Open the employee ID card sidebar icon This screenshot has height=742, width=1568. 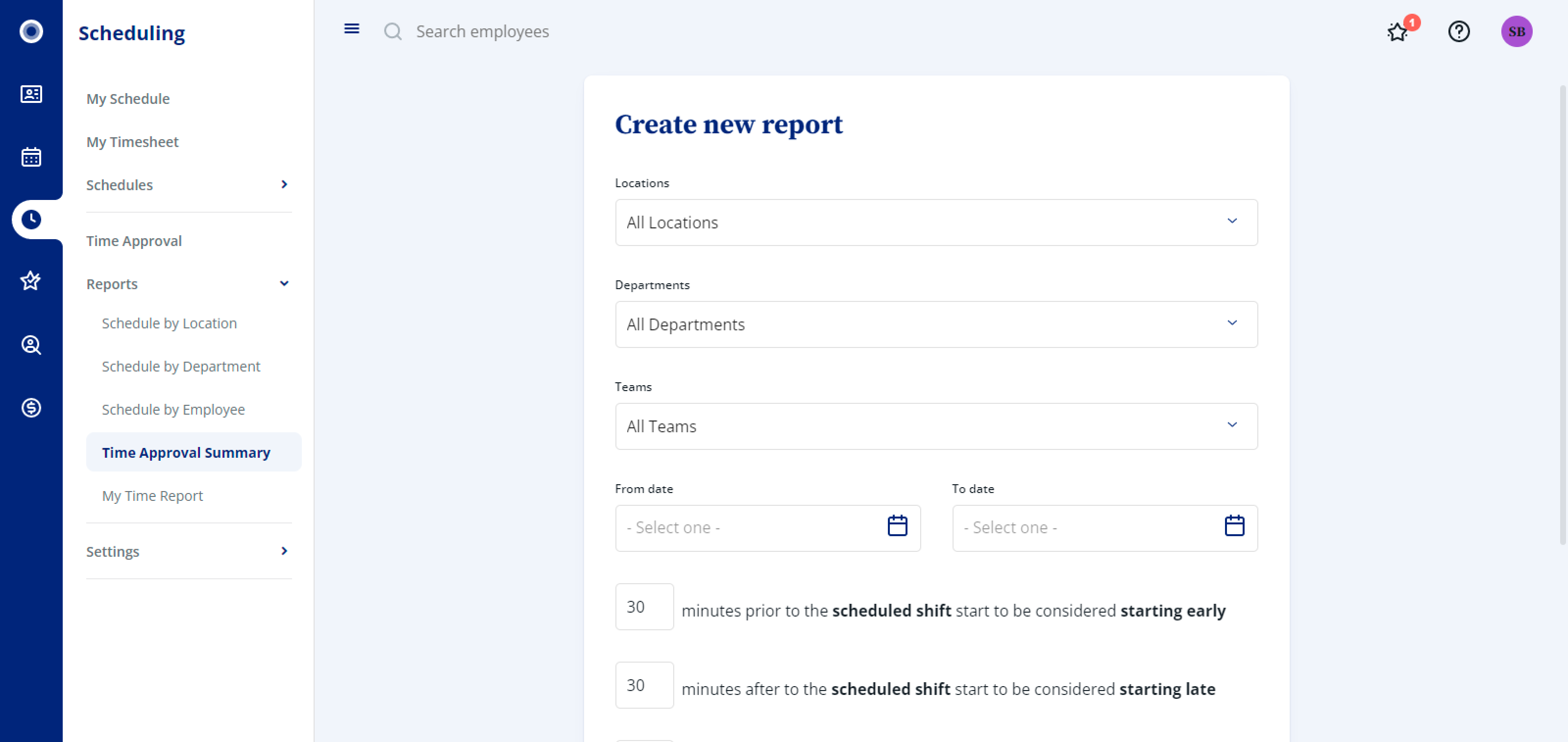tap(31, 94)
